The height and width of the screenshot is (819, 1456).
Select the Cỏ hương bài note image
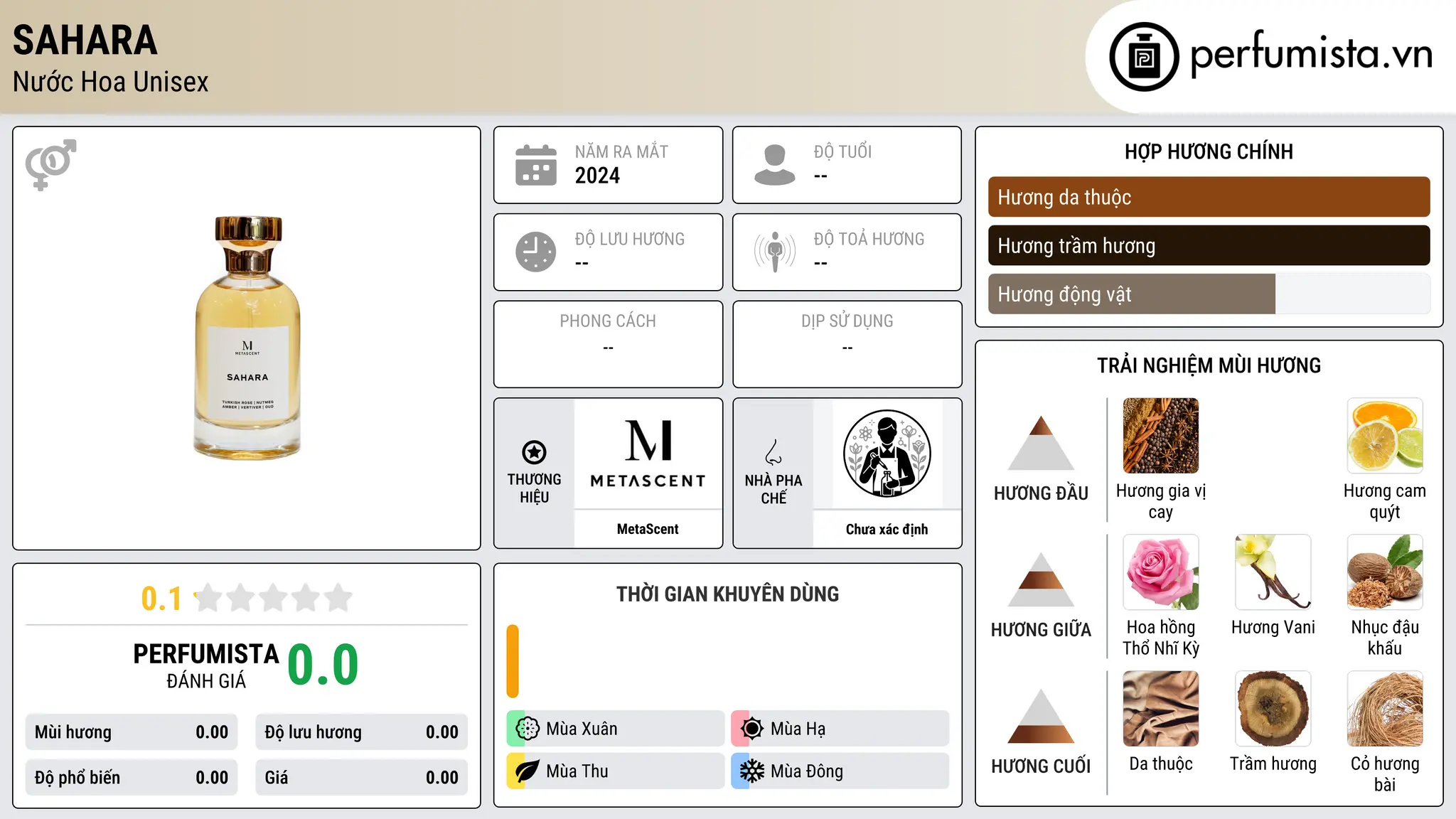click(1385, 709)
